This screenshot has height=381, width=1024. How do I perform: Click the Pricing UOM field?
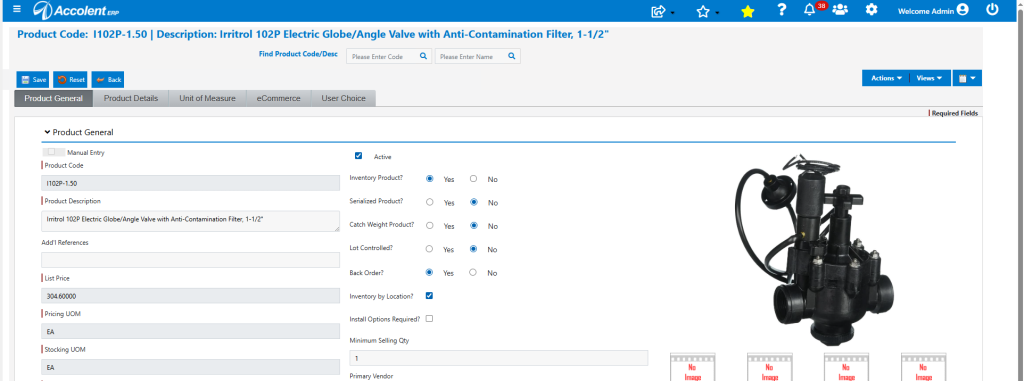point(190,331)
